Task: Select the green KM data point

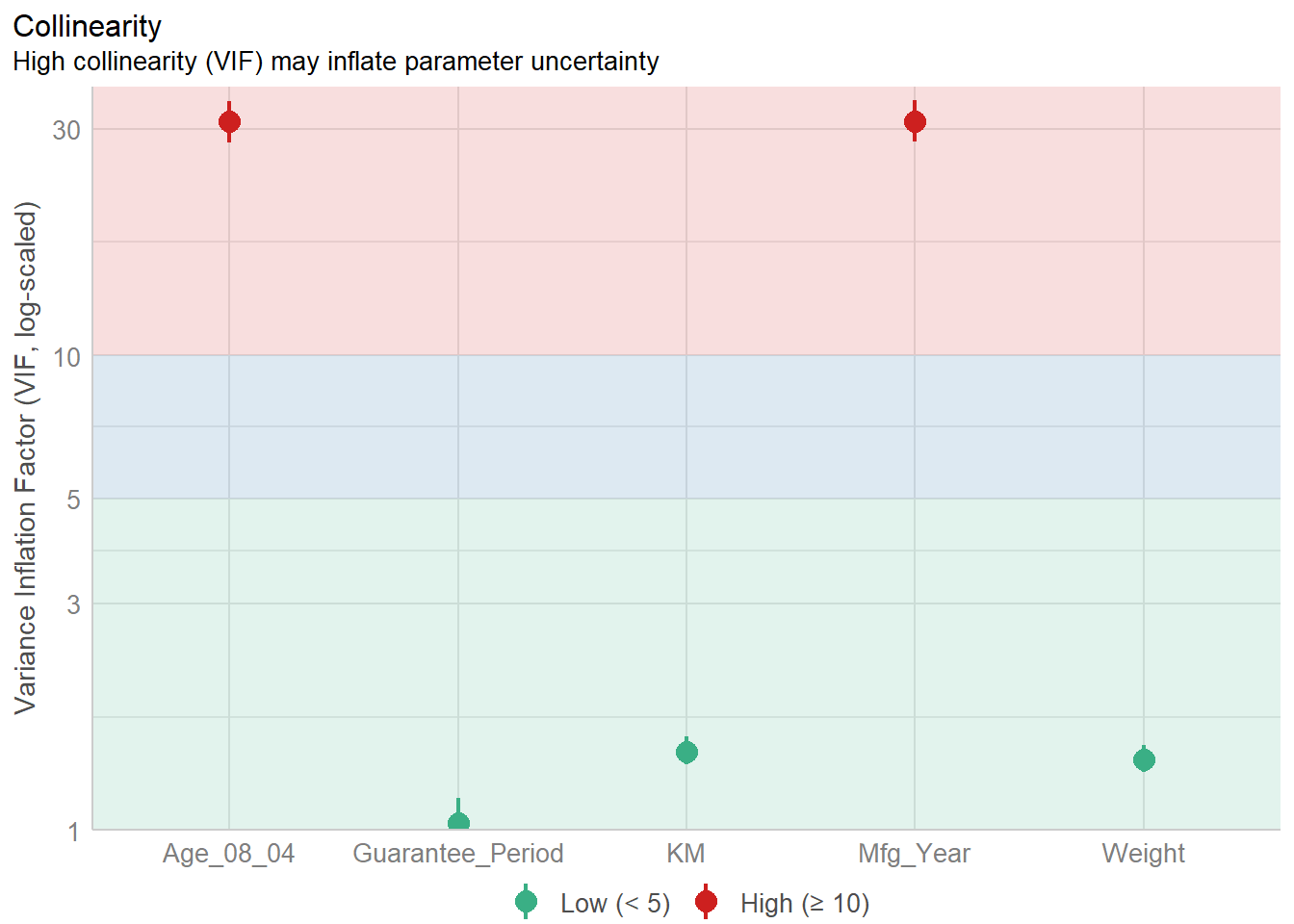Action: point(686,752)
